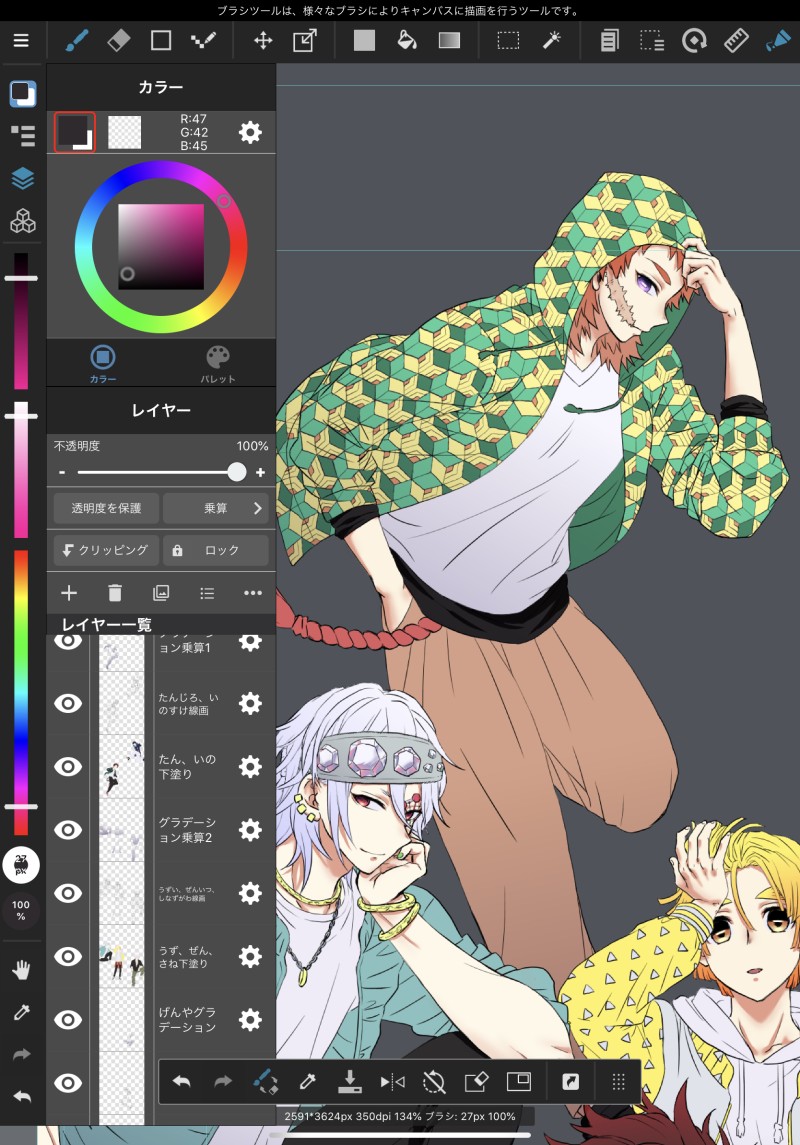Select the Eraser tool

tap(118, 40)
